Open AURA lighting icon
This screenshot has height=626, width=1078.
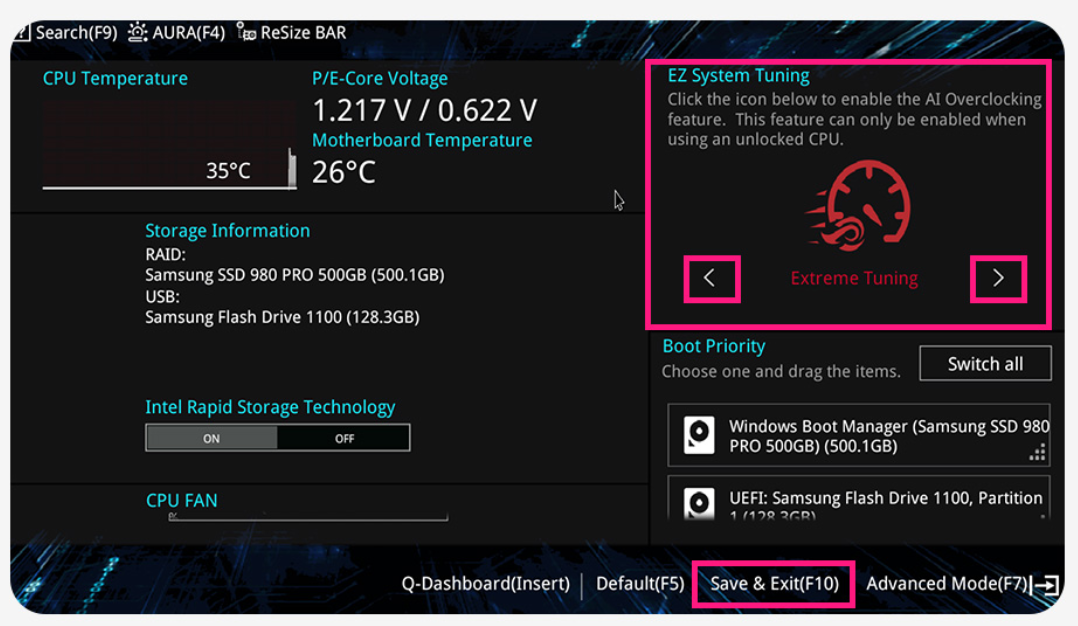pos(139,32)
